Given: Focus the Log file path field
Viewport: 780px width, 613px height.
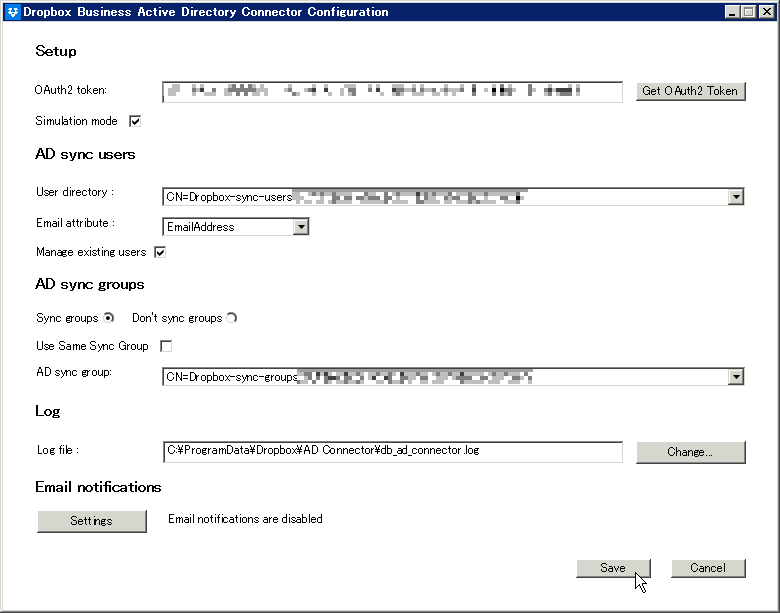Looking at the screenshot, I should click(x=392, y=451).
